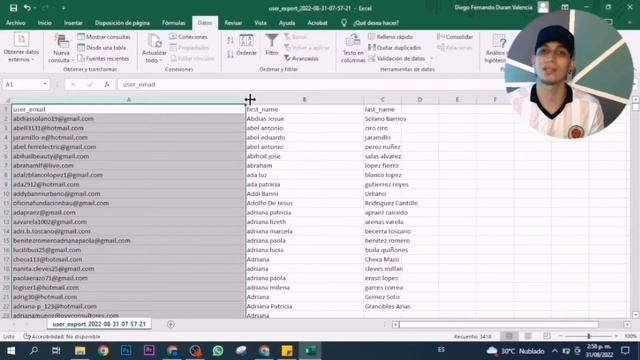Viewport: 640px width, 360px height.
Task: Open the Archivo tab
Action: [x=16, y=23]
